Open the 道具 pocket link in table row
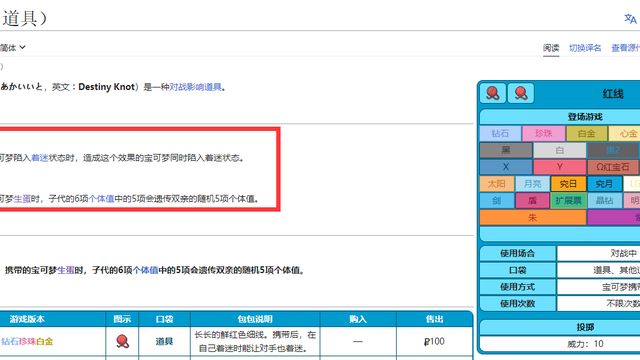The image size is (640, 360). click(164, 341)
